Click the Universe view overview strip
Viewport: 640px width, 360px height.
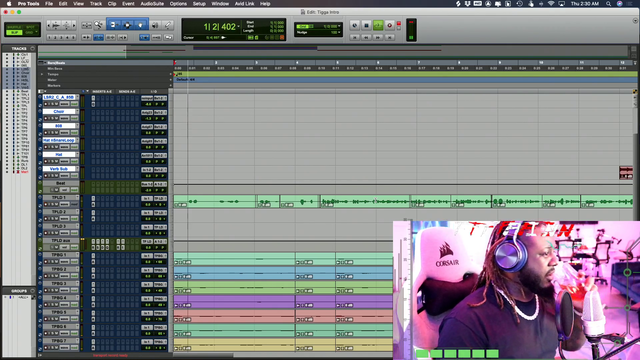[x=333, y=52]
